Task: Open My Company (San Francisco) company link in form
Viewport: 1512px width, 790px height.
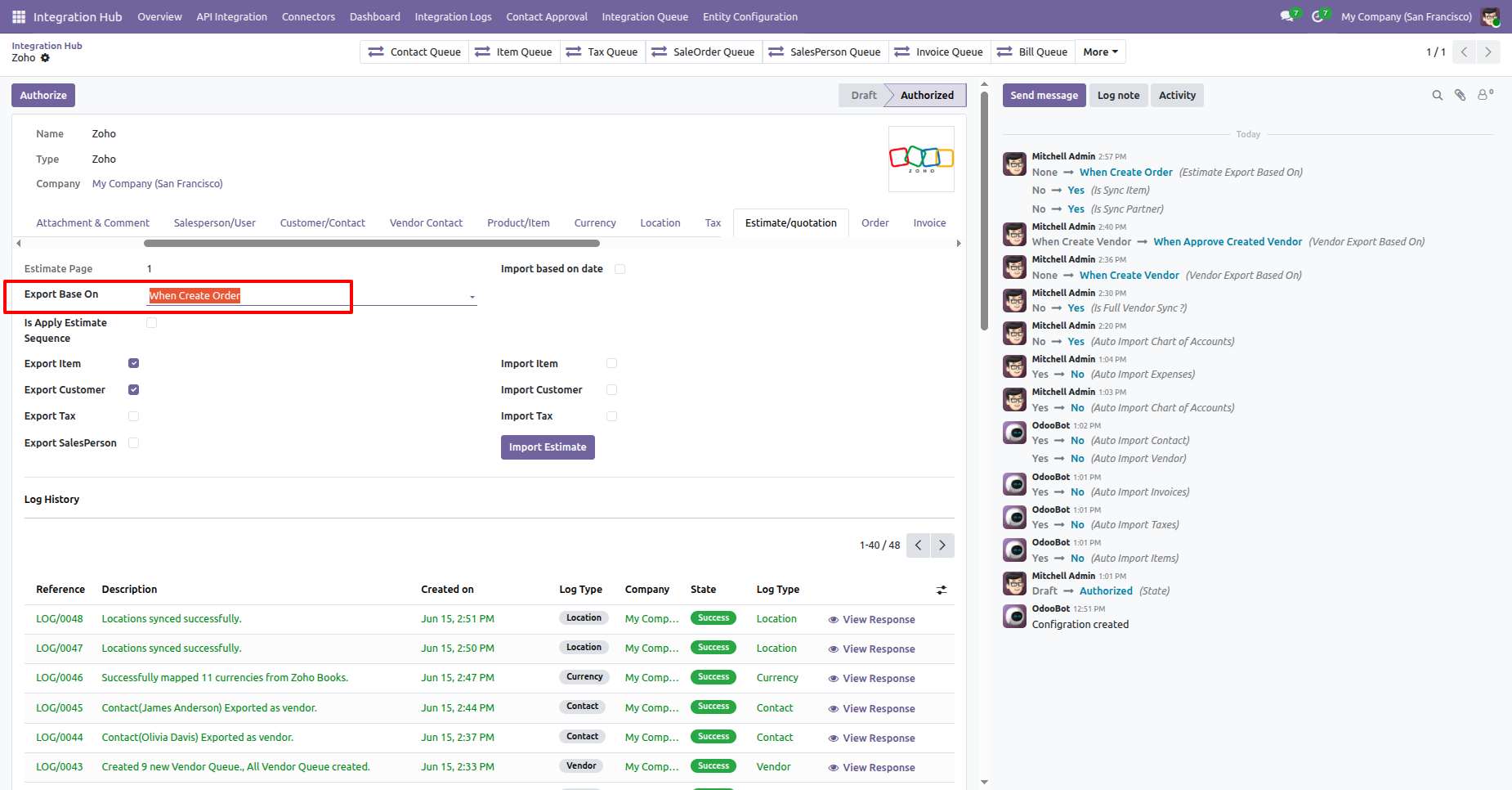Action: [158, 184]
